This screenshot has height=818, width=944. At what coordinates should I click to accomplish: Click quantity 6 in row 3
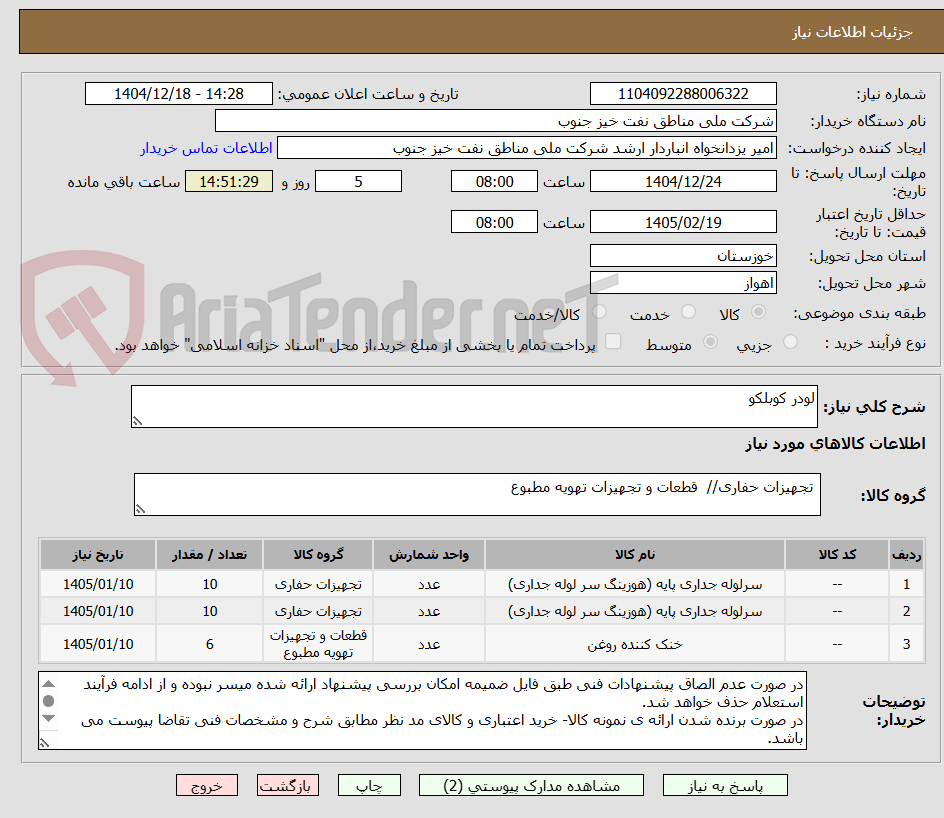209,644
